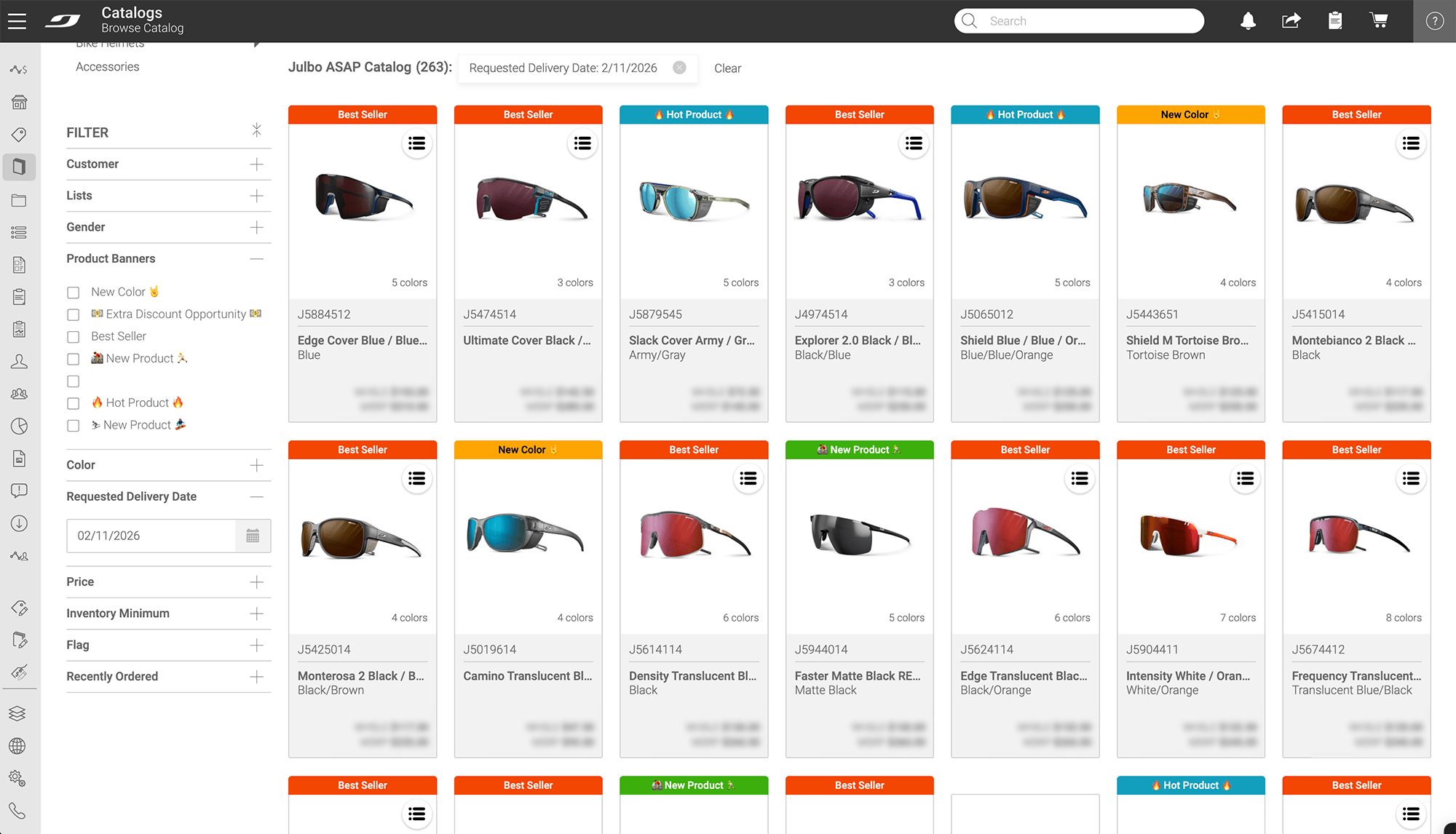The width and height of the screenshot is (1456, 834).
Task: Collapse the Product Banners section
Action: point(256,258)
